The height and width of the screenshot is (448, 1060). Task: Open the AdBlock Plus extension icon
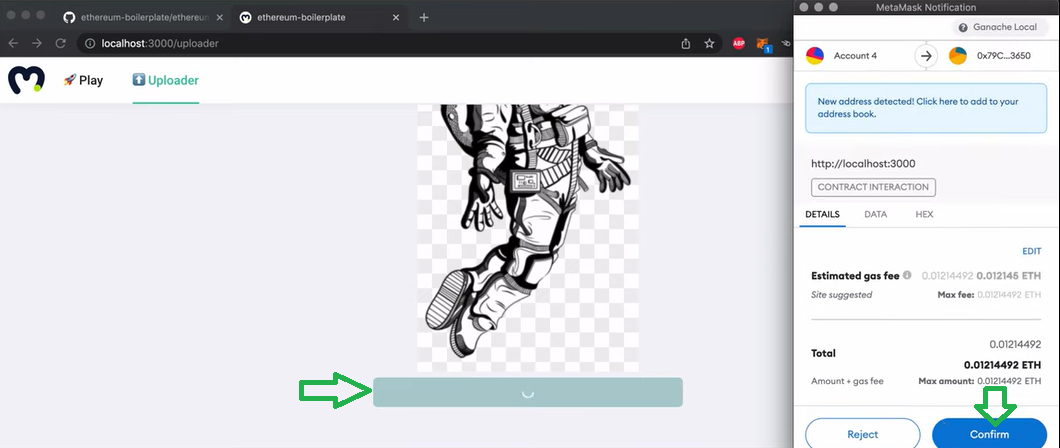coord(738,43)
